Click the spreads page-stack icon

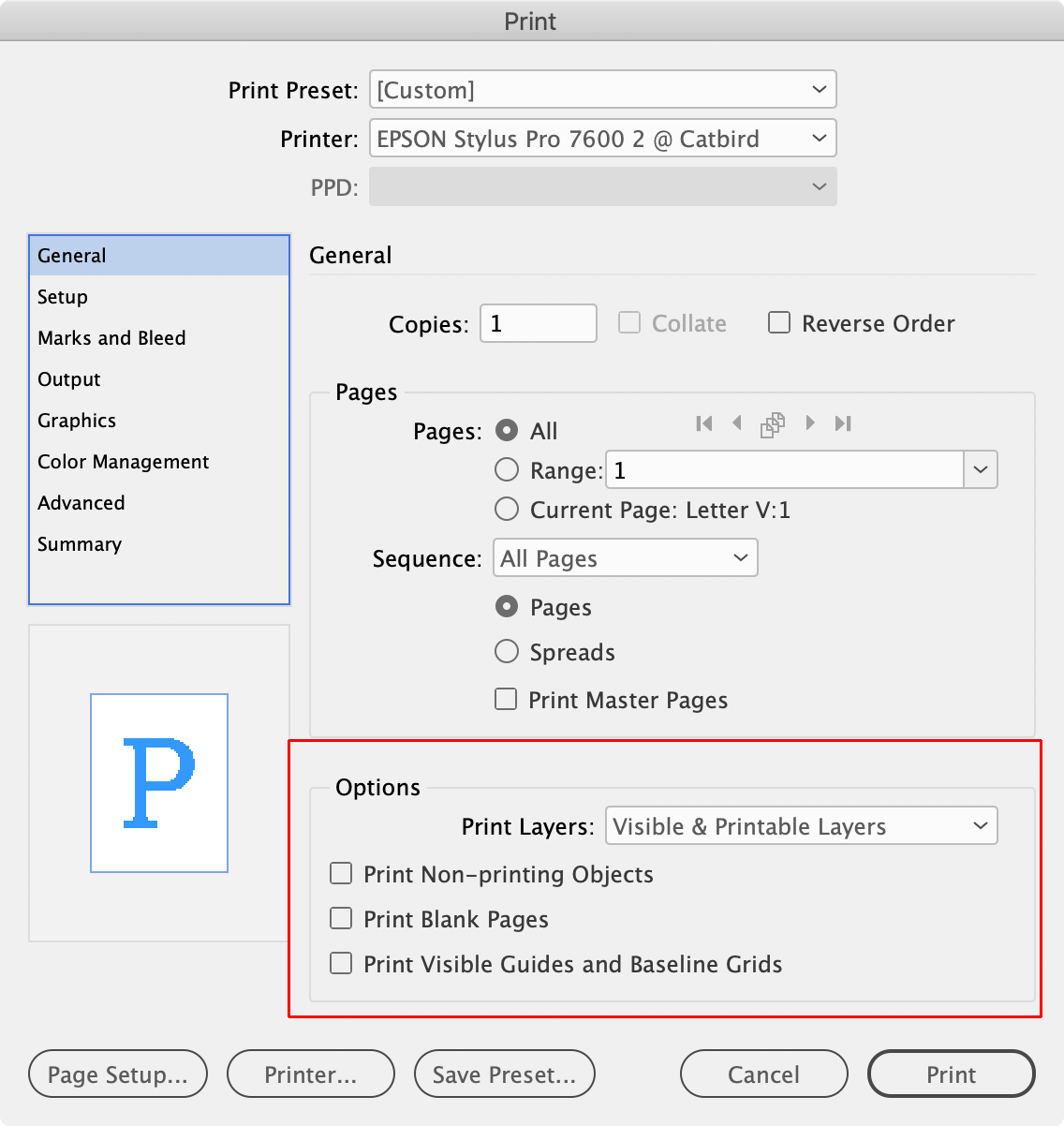tap(773, 423)
